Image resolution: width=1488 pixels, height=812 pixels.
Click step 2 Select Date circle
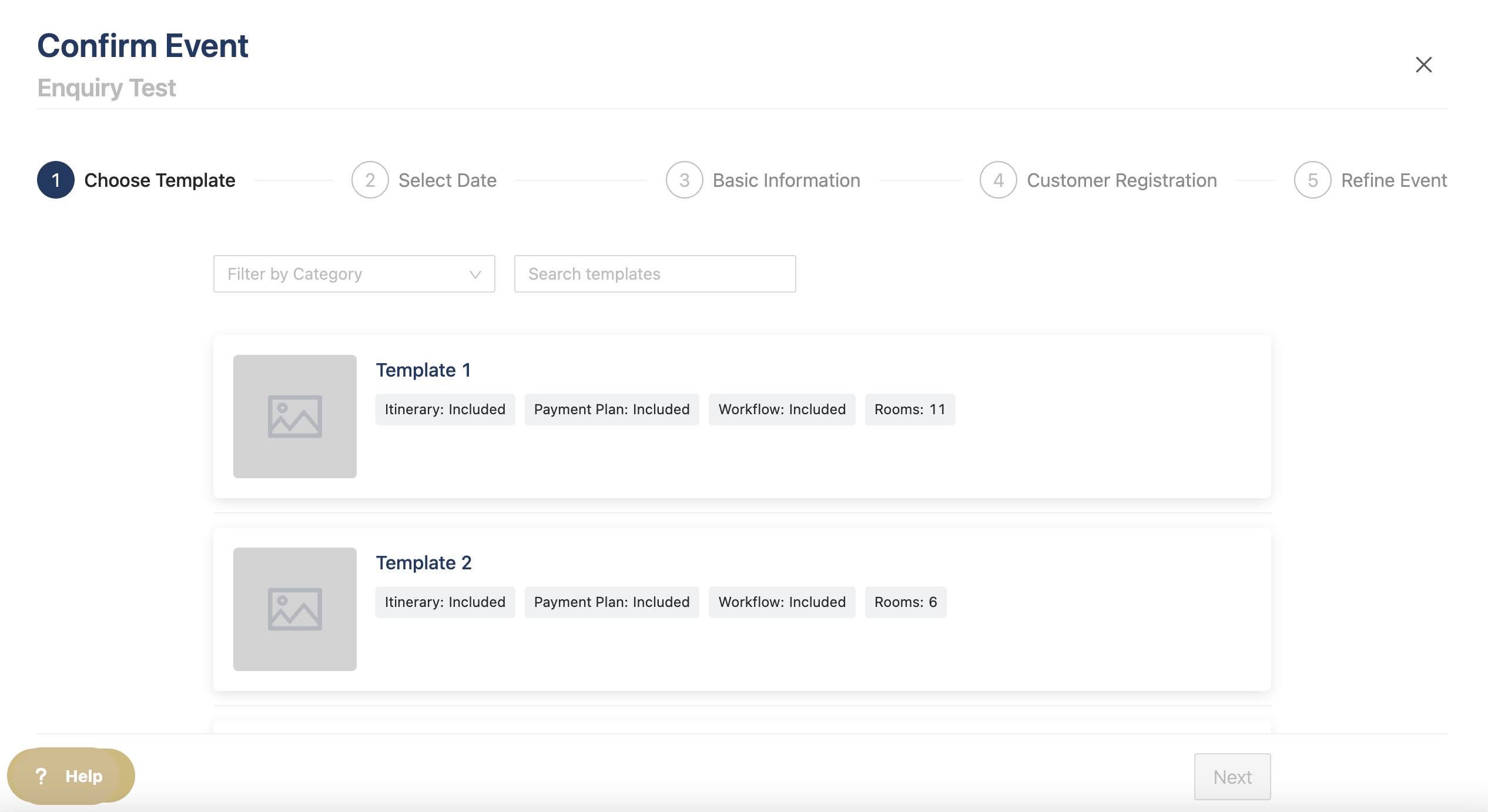(x=370, y=180)
